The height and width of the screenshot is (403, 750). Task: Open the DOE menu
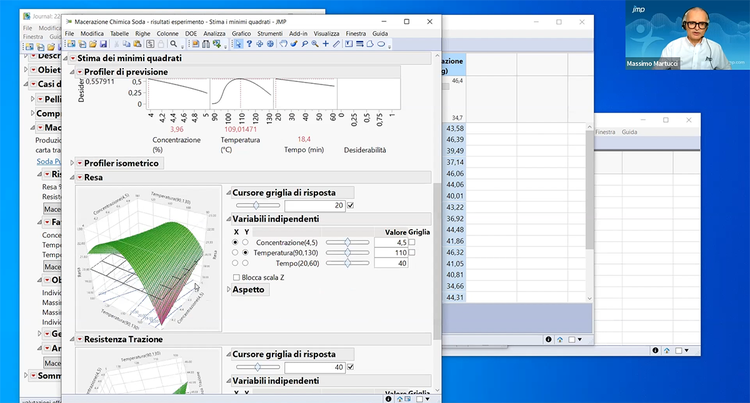pyautogui.click(x=191, y=33)
